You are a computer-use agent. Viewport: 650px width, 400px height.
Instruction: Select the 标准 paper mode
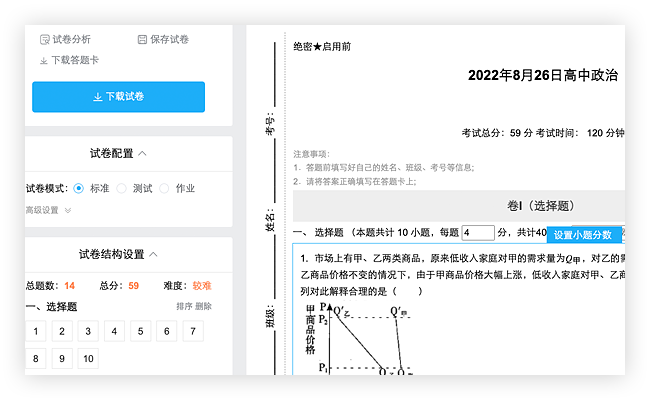click(79, 188)
